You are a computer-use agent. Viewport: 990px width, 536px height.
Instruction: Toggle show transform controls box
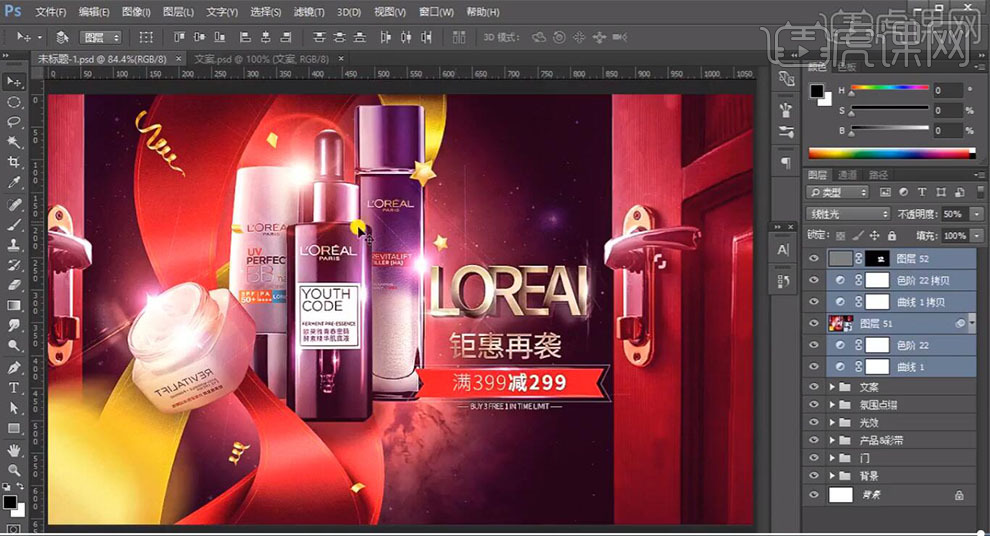(x=146, y=37)
